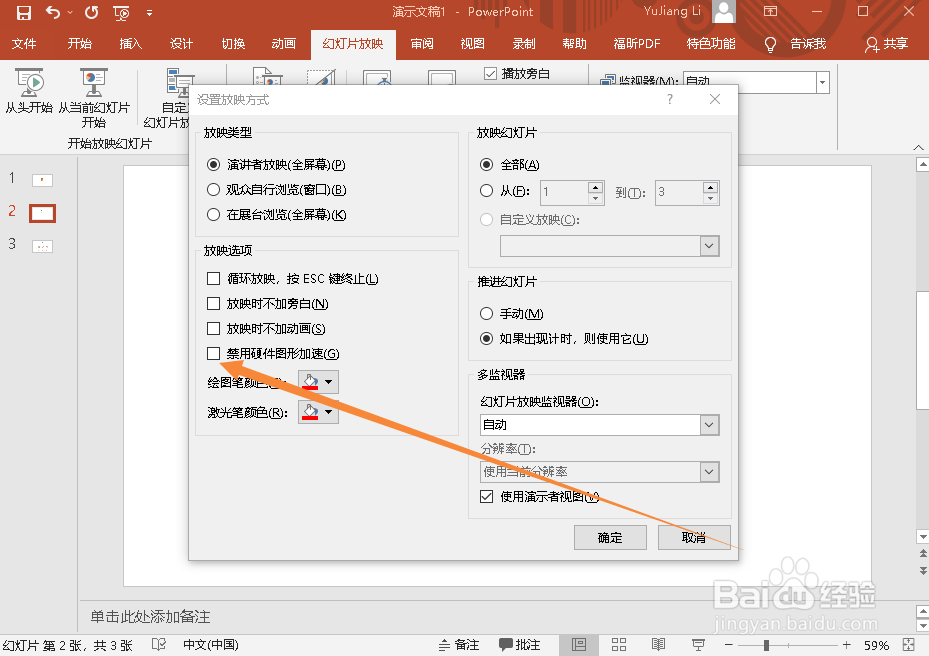Open the 分辨率 dropdown

709,472
